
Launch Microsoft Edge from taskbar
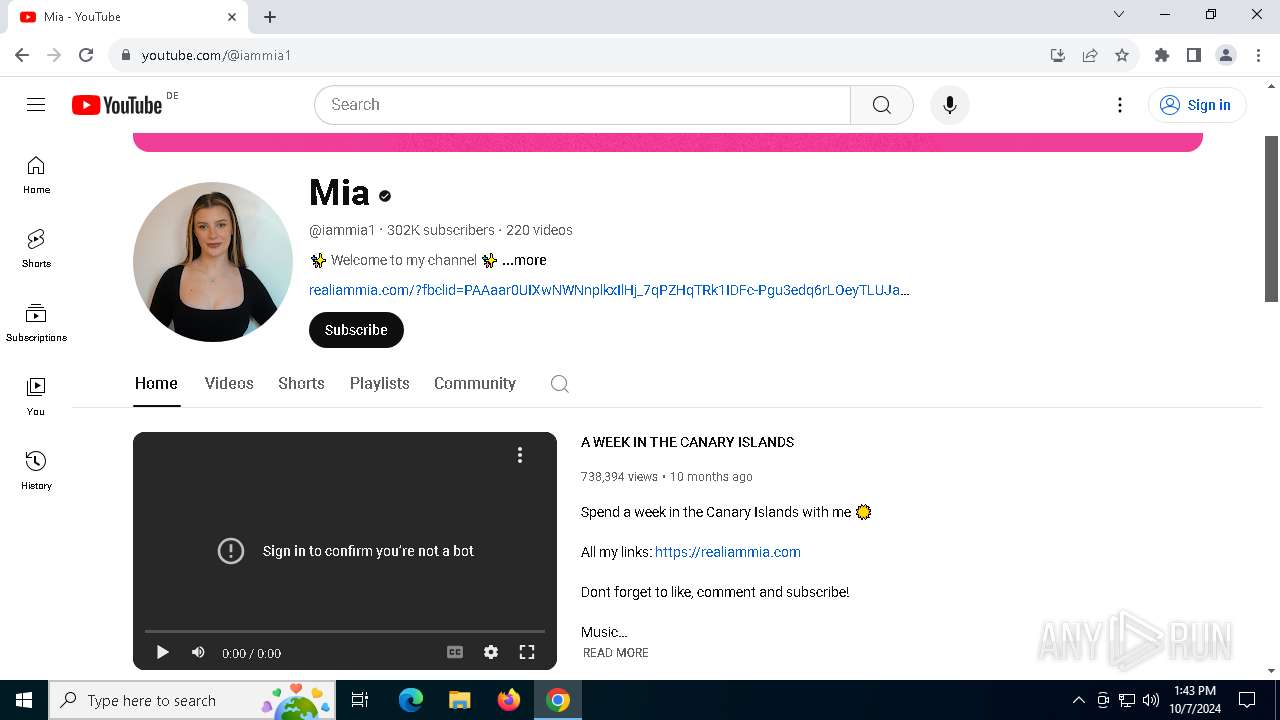[x=411, y=700]
